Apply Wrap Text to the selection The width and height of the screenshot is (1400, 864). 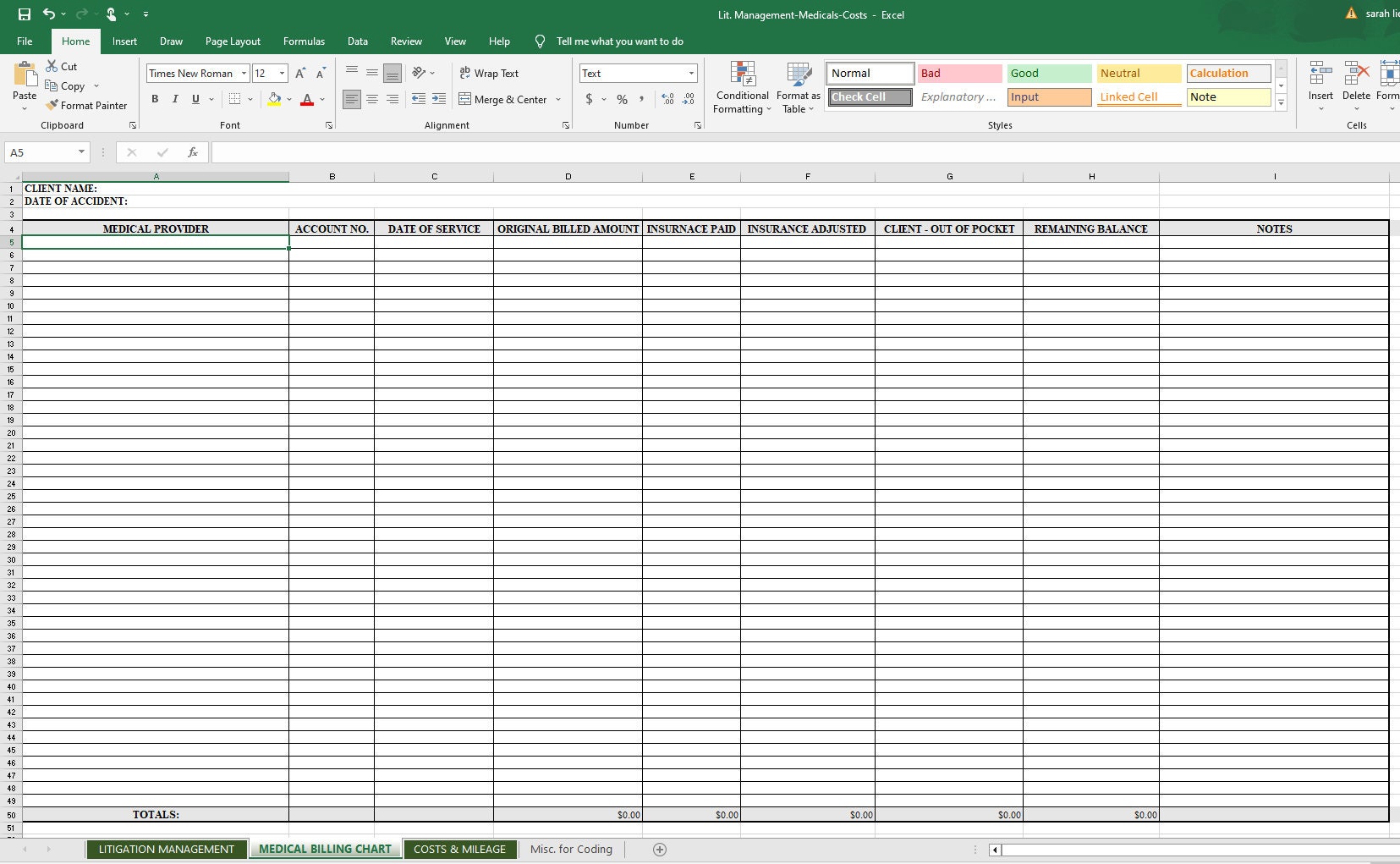(491, 73)
